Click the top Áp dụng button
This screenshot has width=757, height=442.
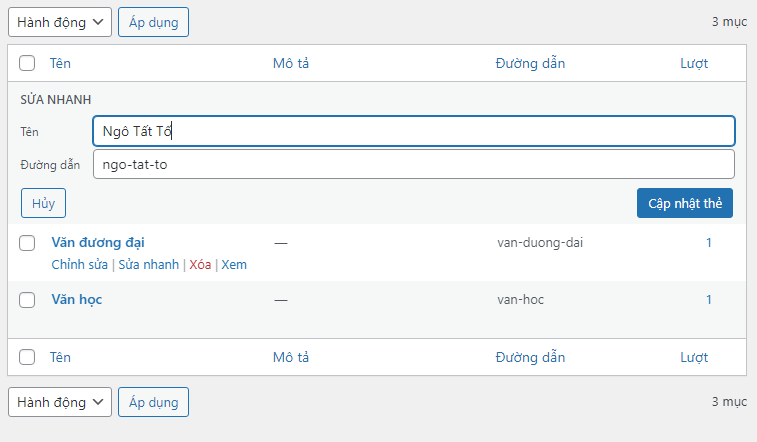pos(153,21)
